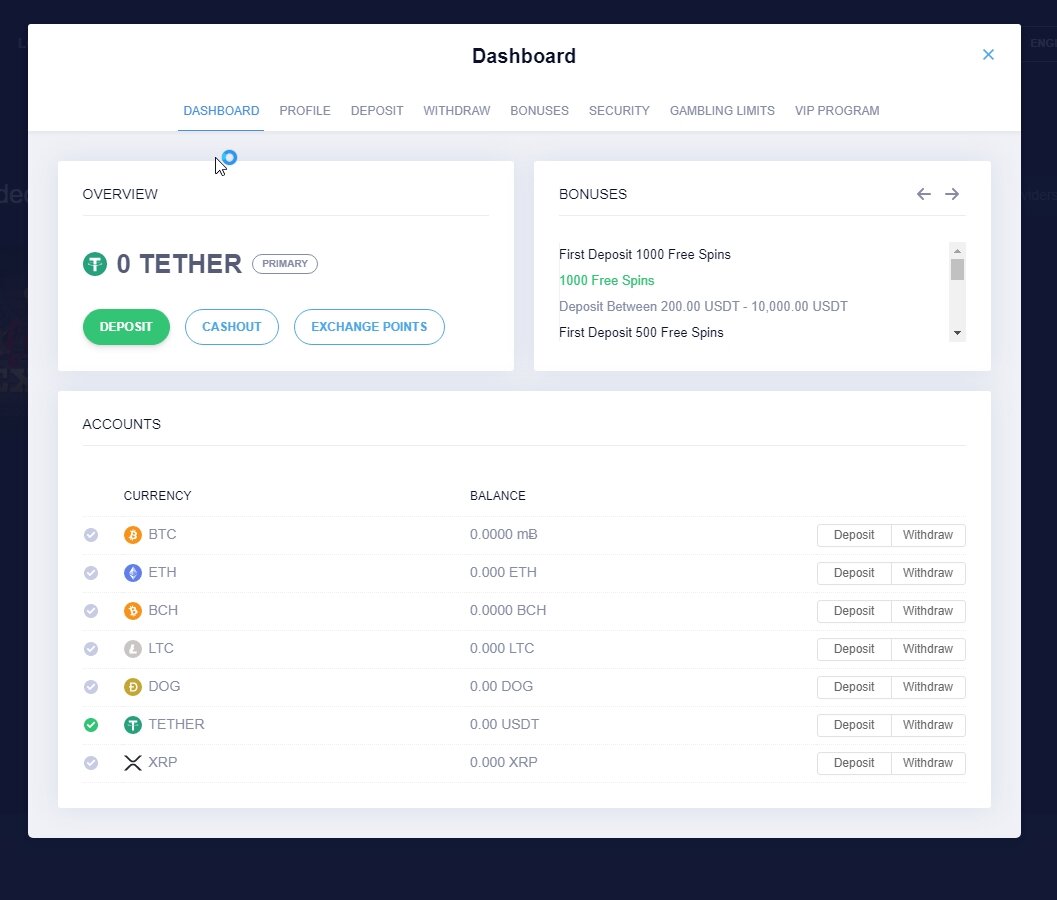The height and width of the screenshot is (900, 1057).
Task: Open the Withdraw tab
Action: click(x=456, y=111)
